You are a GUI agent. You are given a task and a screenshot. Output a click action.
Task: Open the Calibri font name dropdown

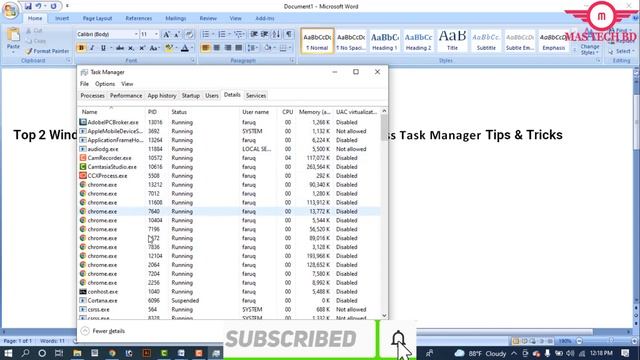point(136,35)
